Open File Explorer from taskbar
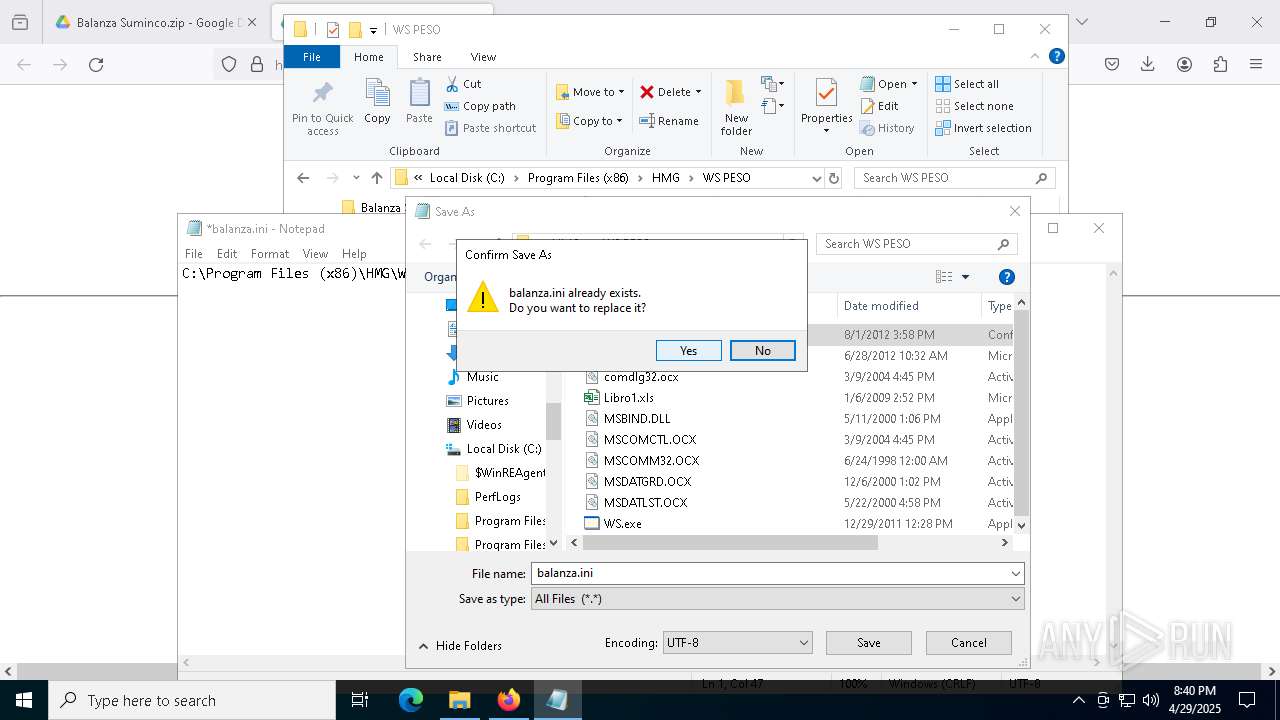Screen dimensions: 1280x720 pyautogui.click(x=460, y=700)
